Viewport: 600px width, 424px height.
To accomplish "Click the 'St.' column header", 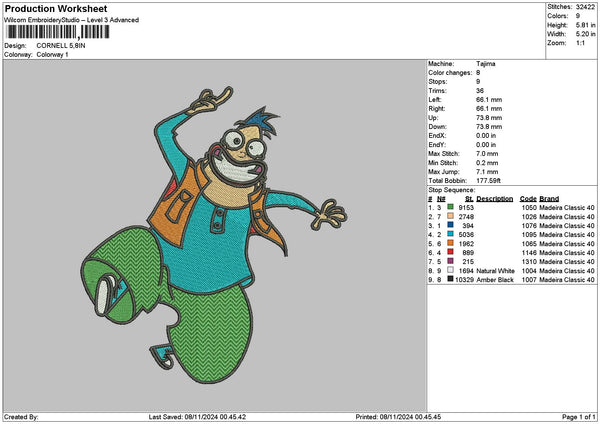I will coord(469,199).
